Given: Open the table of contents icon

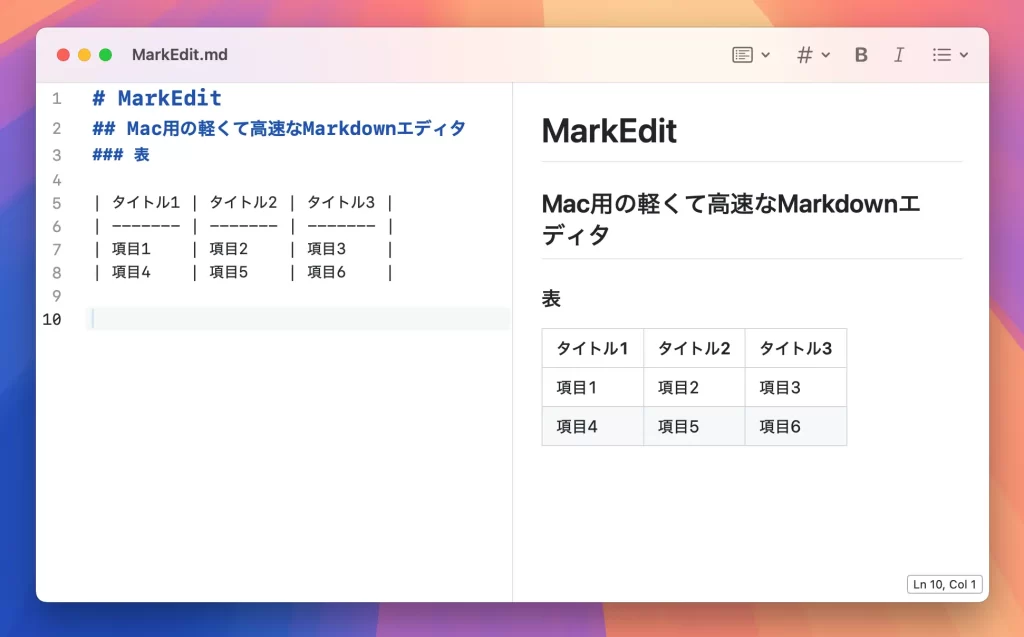Looking at the screenshot, I should pyautogui.click(x=742, y=55).
